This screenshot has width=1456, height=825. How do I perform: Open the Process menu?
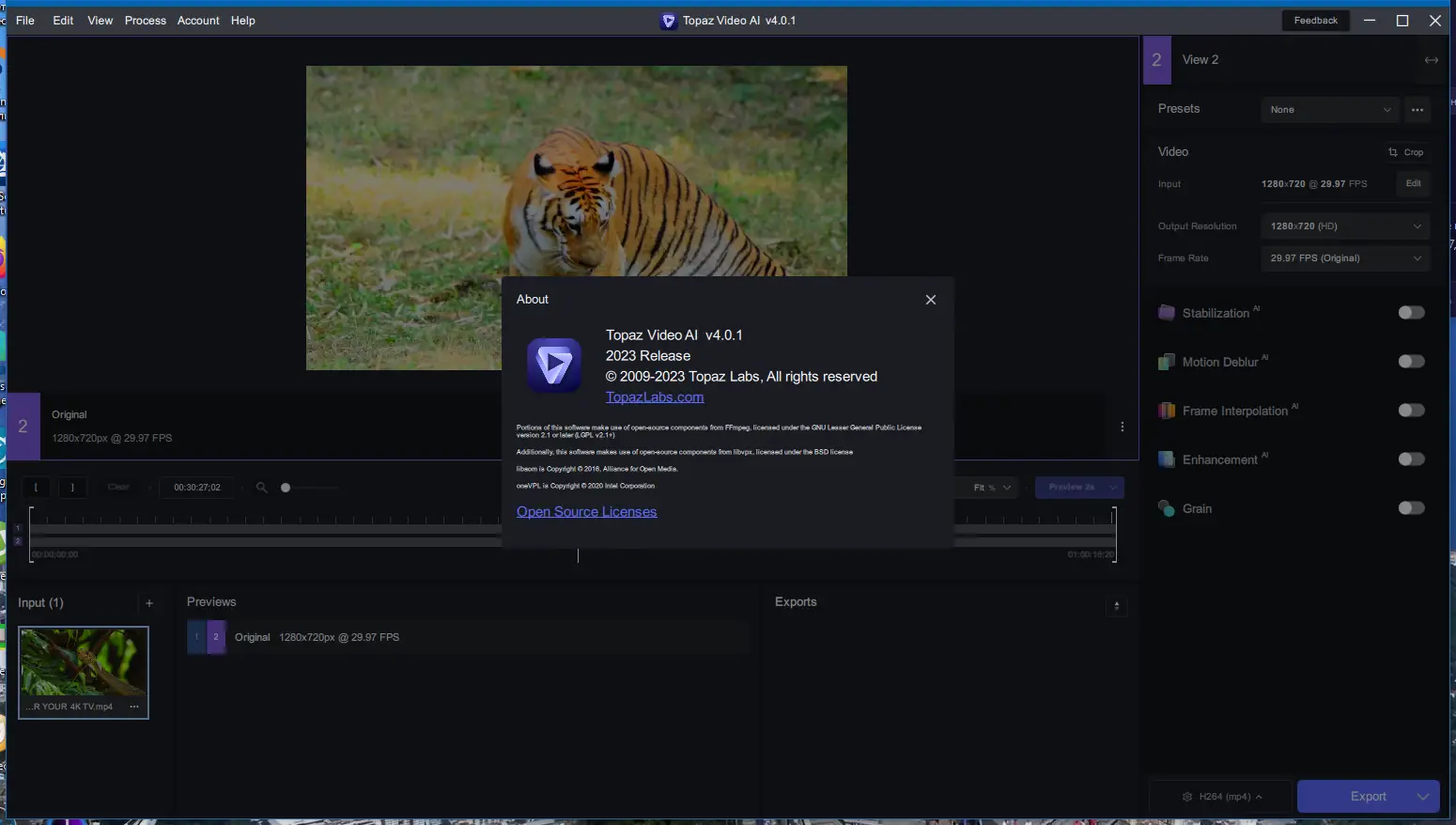pyautogui.click(x=146, y=21)
